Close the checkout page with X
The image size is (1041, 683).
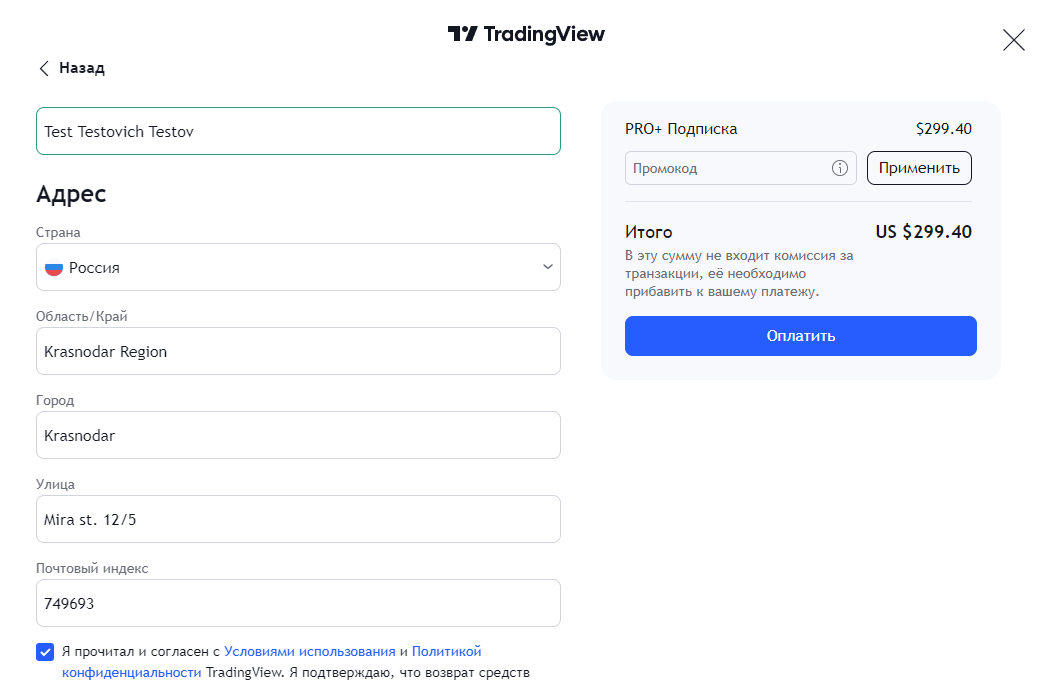click(x=1013, y=40)
